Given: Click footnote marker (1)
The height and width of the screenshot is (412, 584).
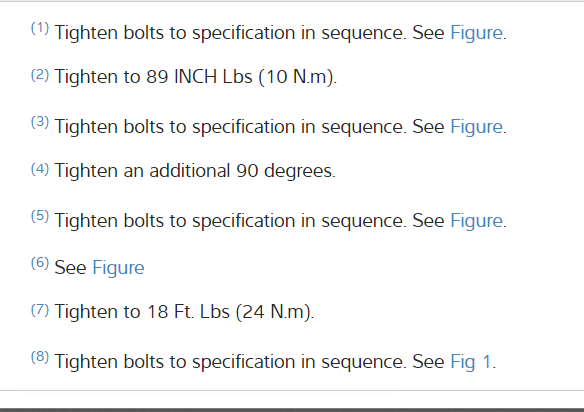Looking at the screenshot, I should coord(39,28).
